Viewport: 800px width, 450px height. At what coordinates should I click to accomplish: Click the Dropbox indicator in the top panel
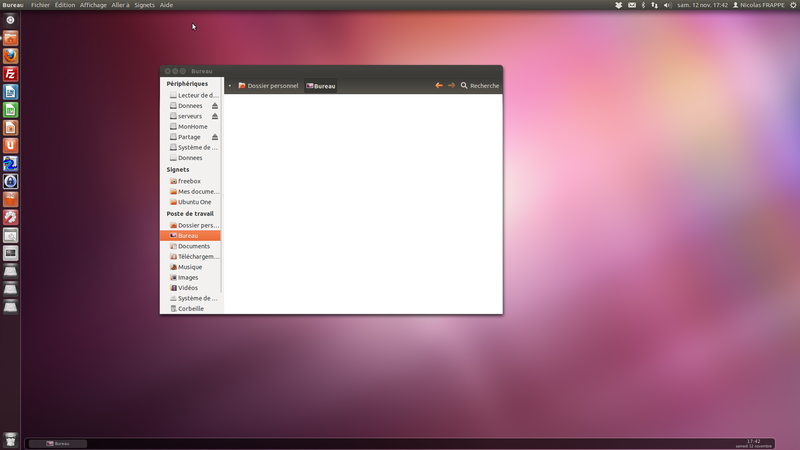coord(618,5)
